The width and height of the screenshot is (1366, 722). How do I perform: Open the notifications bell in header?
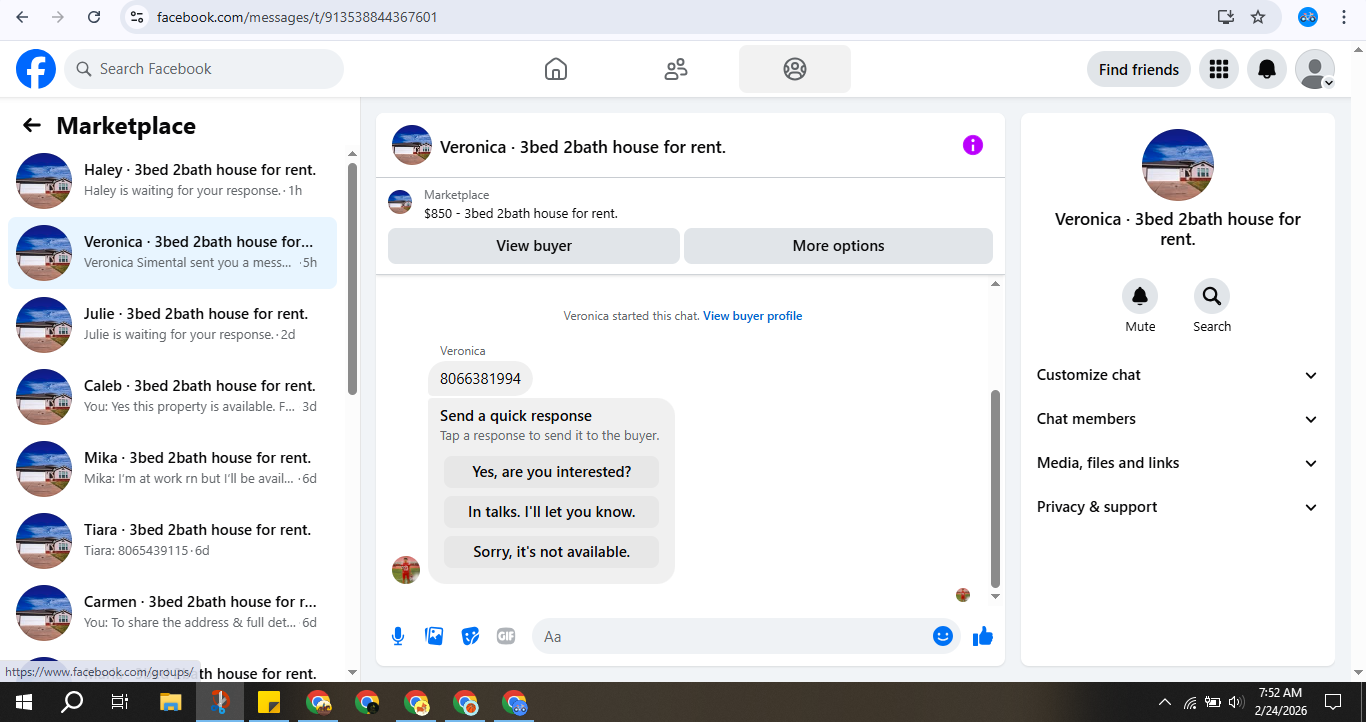[1266, 69]
